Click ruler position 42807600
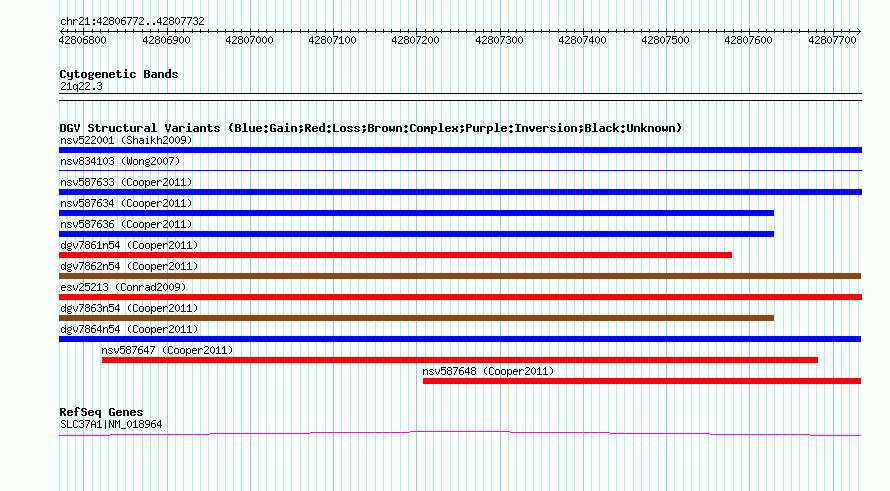 [749, 40]
